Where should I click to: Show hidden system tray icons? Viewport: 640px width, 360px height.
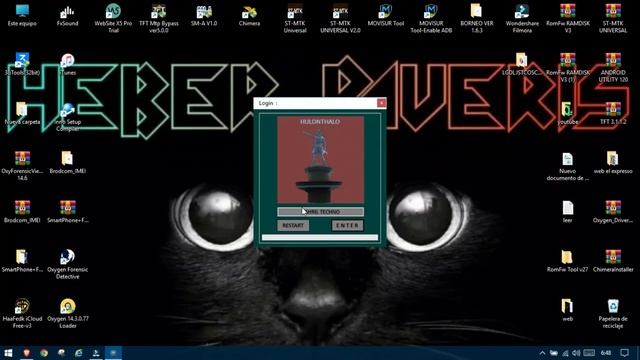tap(542, 353)
